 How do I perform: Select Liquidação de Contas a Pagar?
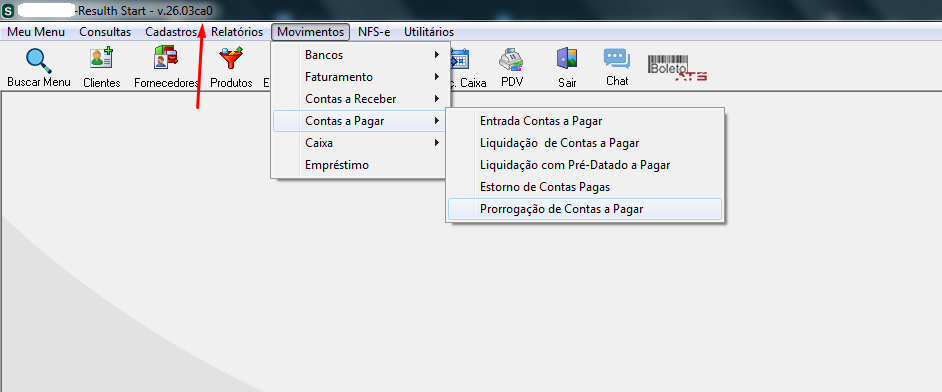click(x=585, y=143)
